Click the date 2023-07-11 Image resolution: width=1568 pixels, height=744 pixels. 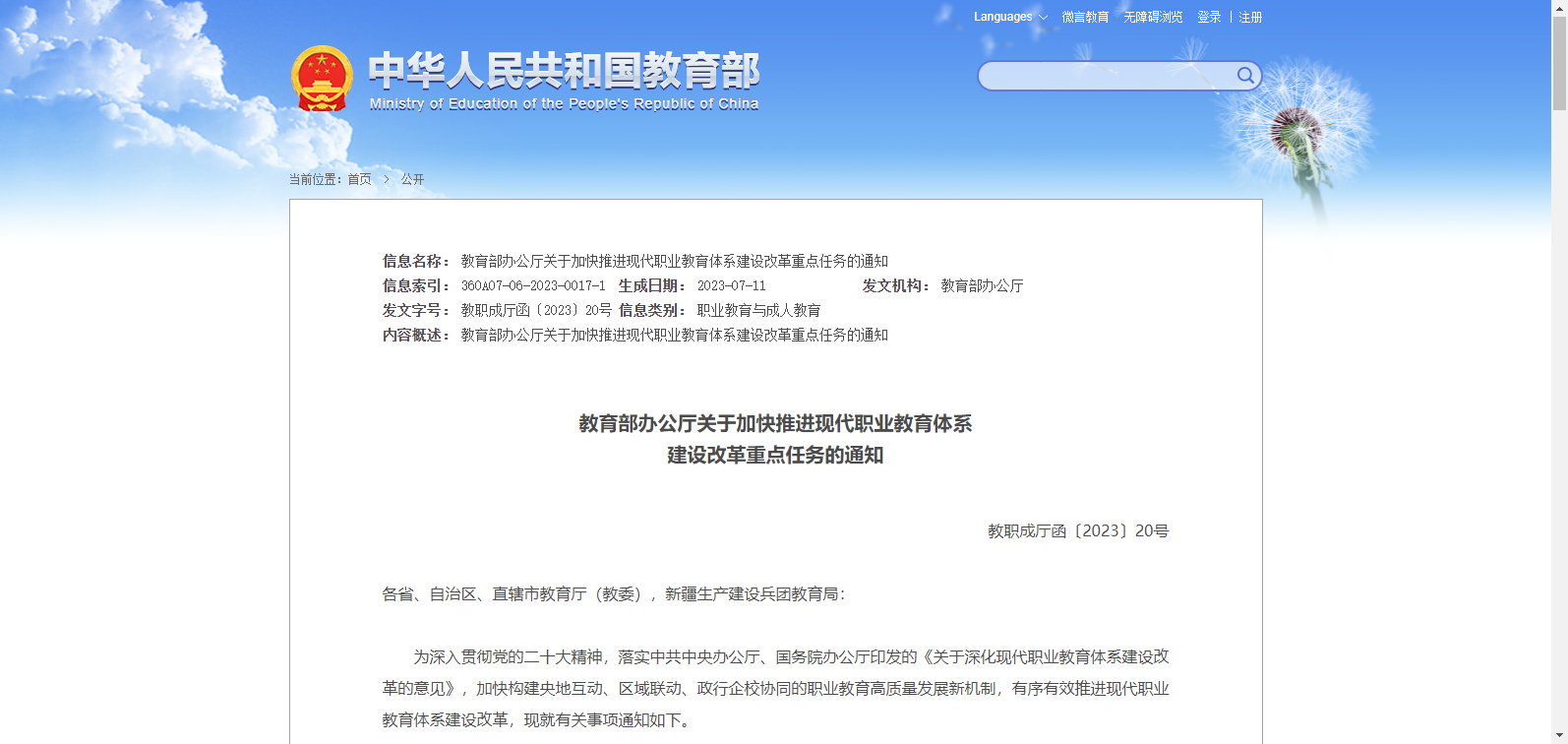click(731, 285)
